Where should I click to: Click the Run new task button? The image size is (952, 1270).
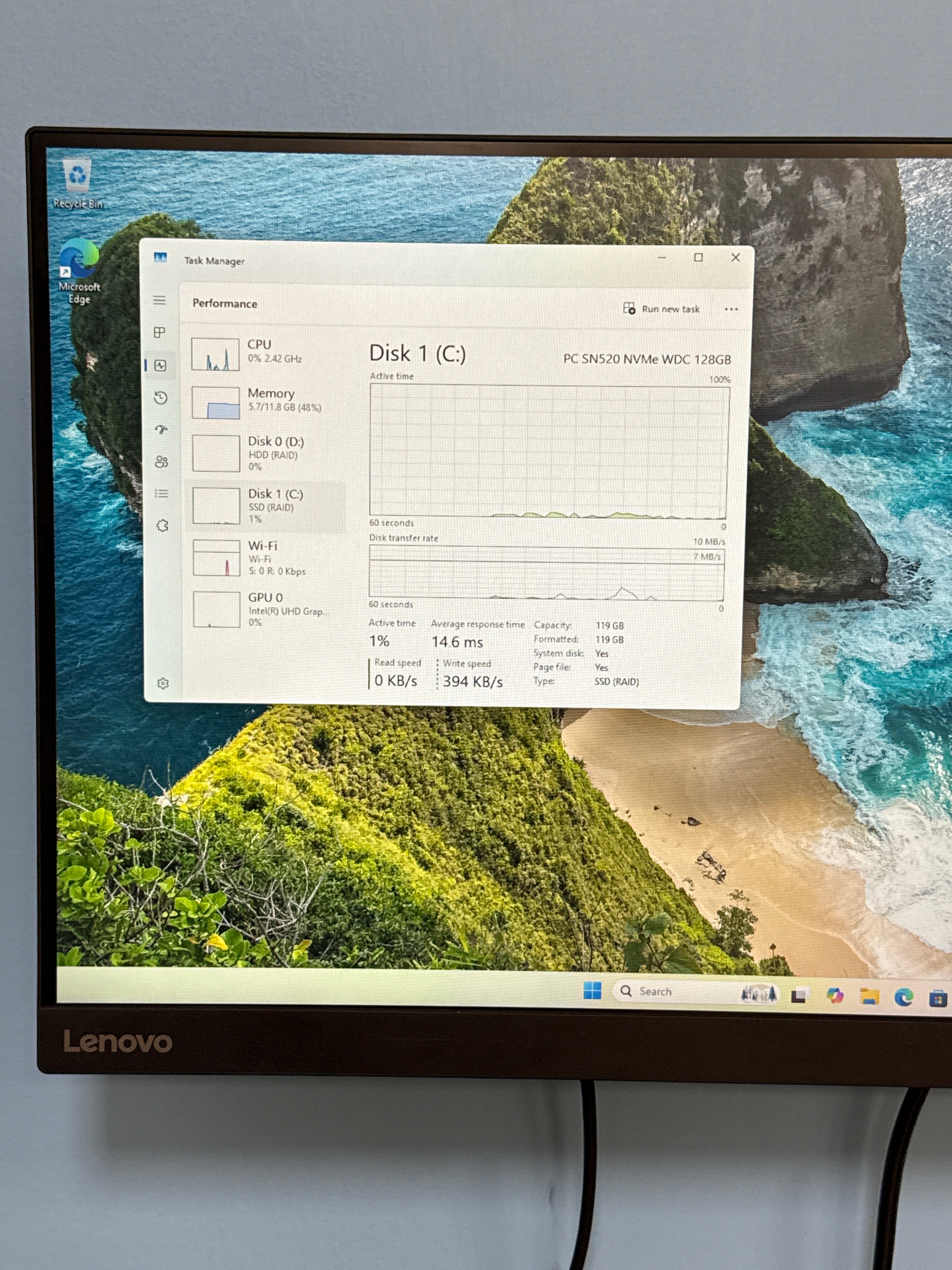662,309
